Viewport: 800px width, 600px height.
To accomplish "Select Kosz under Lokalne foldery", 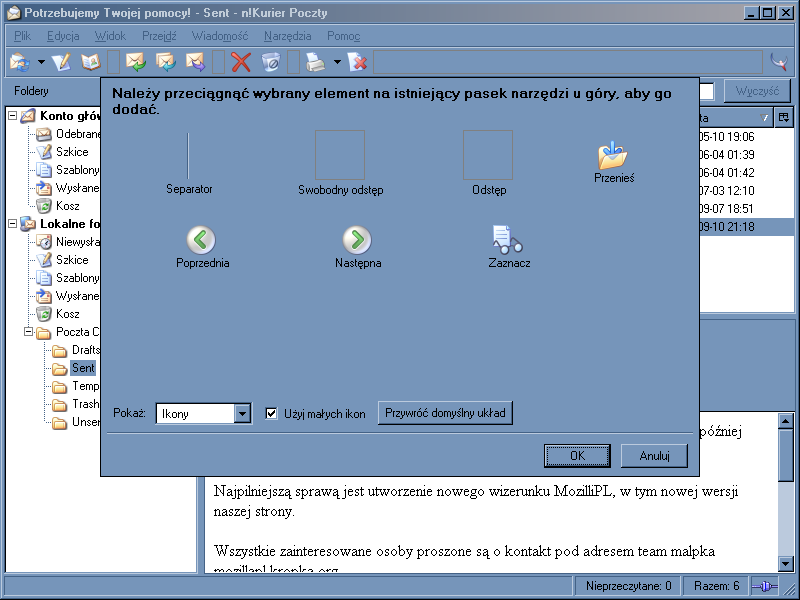I will 59,314.
